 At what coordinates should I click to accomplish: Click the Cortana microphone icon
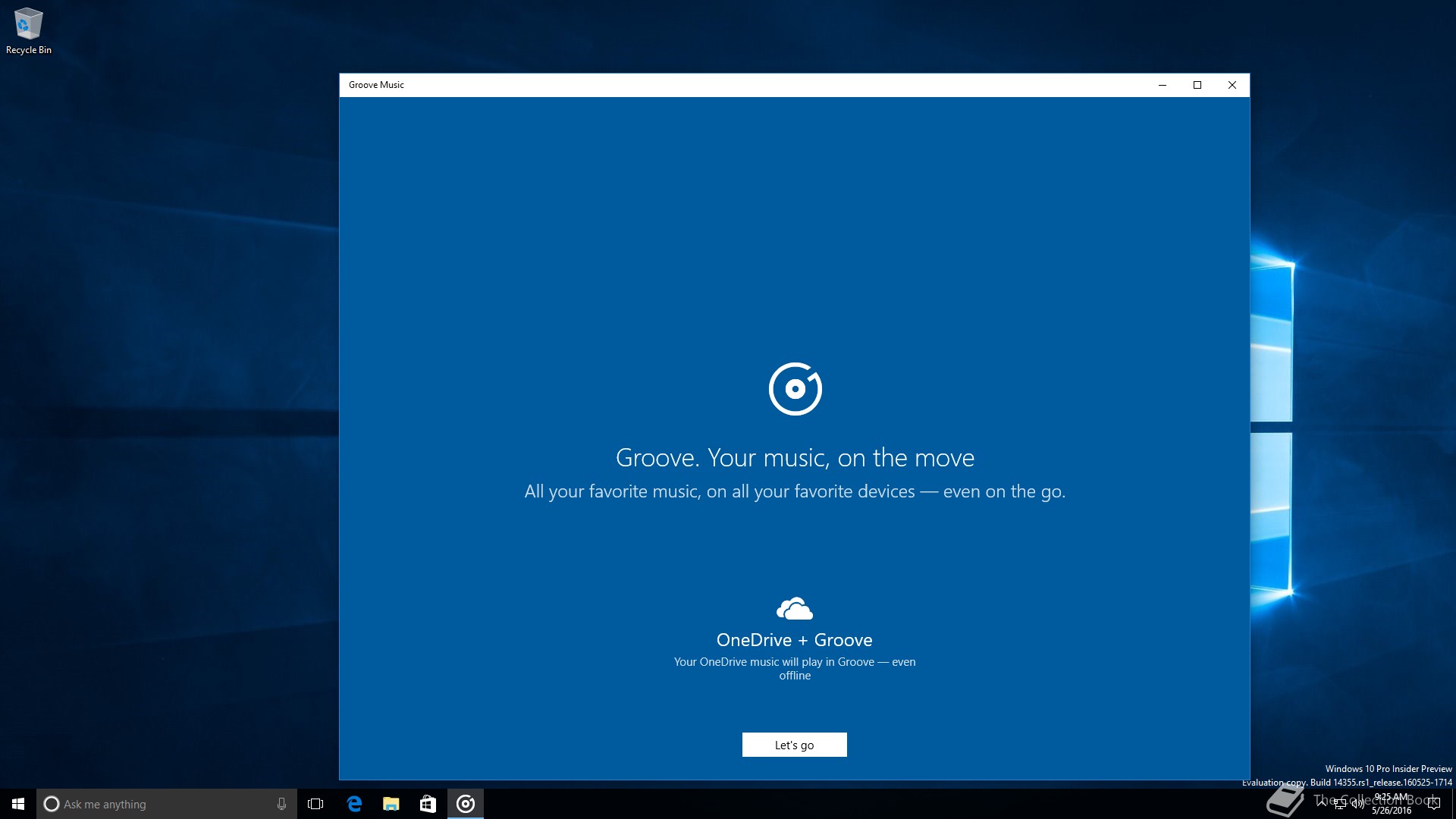(281, 804)
